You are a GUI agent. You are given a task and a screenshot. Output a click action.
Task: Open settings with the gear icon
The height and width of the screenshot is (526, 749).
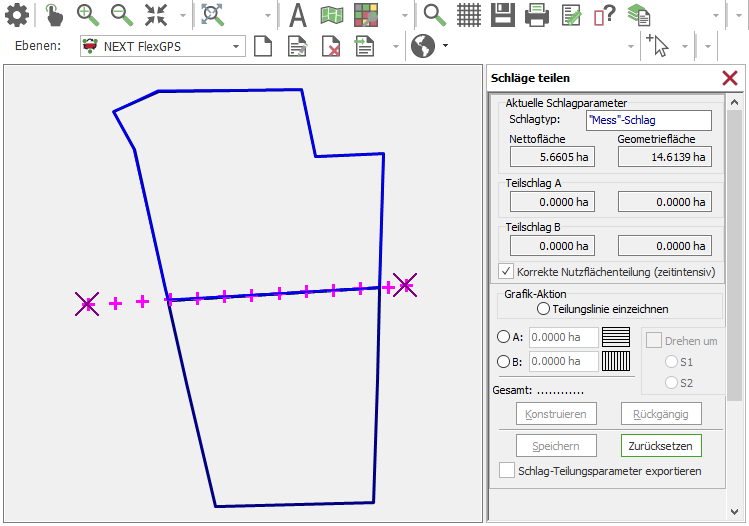click(x=17, y=15)
